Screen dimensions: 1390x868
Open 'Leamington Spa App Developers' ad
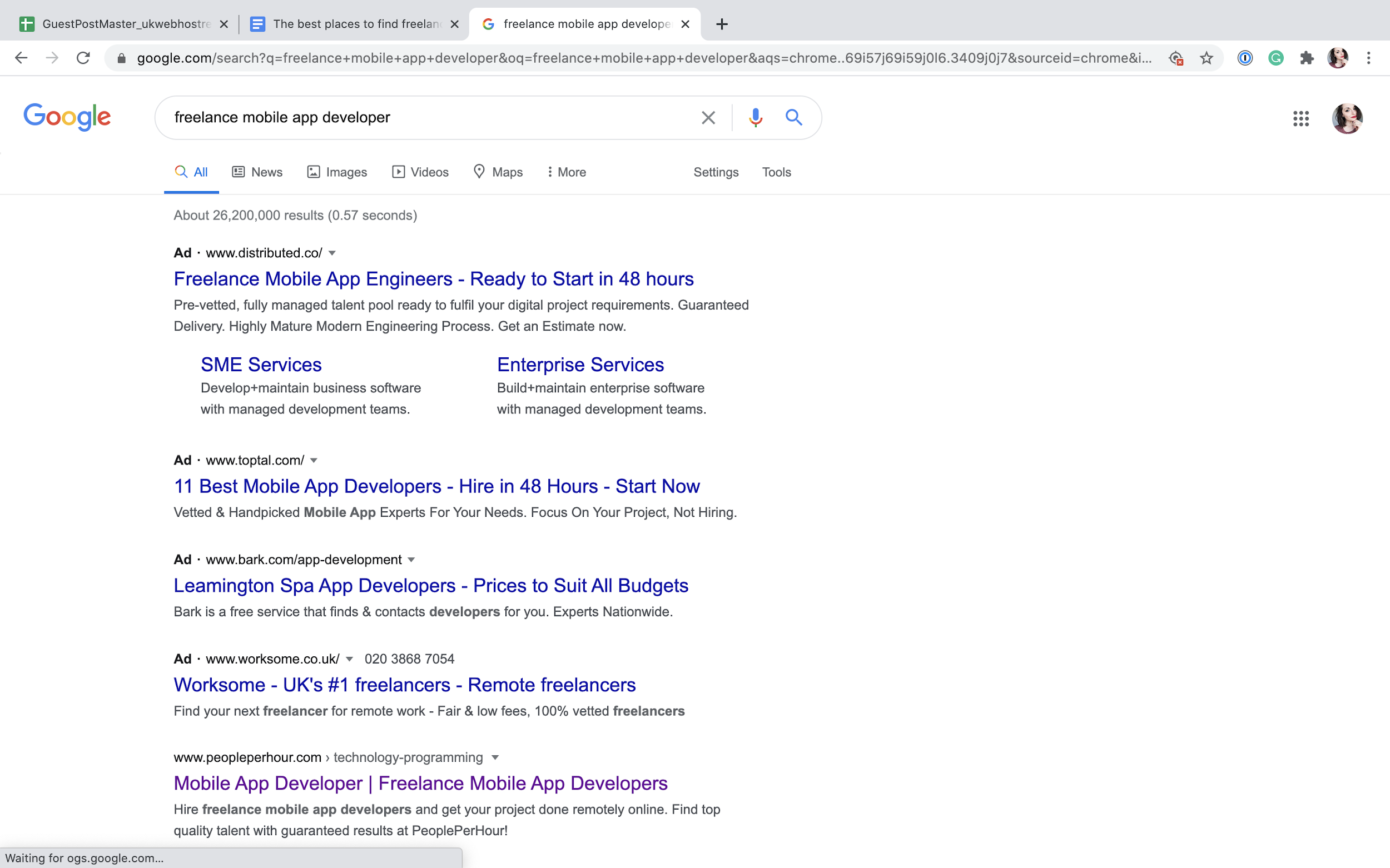click(431, 586)
